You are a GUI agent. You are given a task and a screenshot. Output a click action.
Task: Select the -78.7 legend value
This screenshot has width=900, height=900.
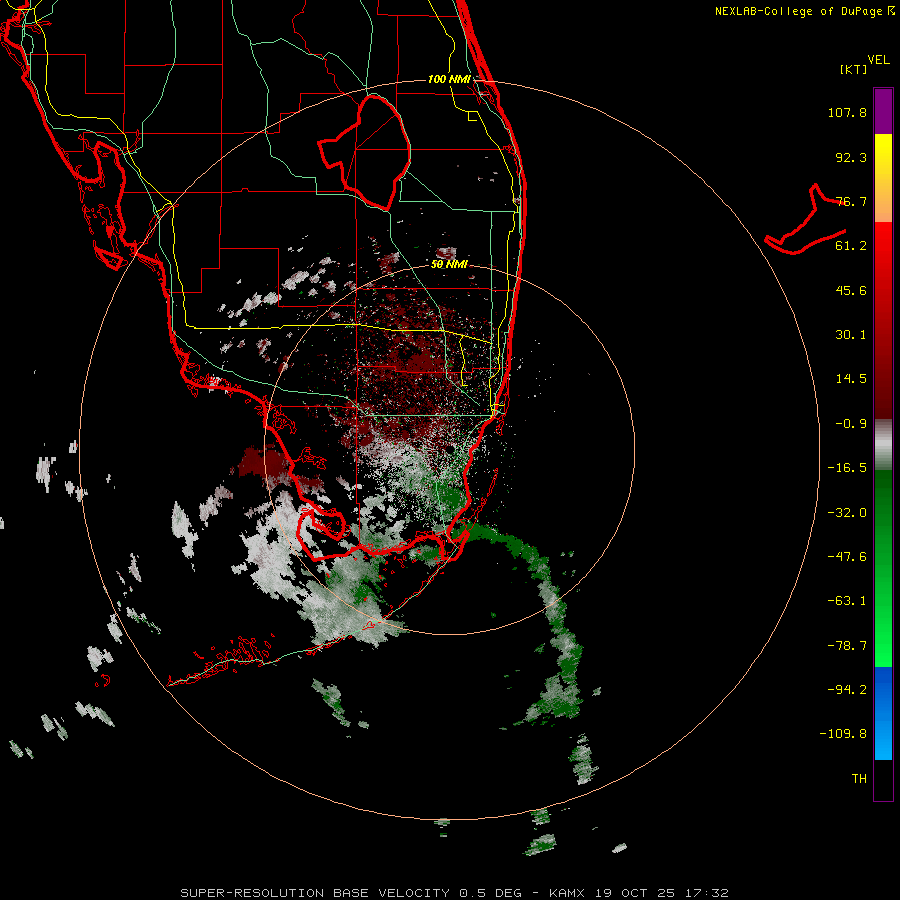(847, 646)
